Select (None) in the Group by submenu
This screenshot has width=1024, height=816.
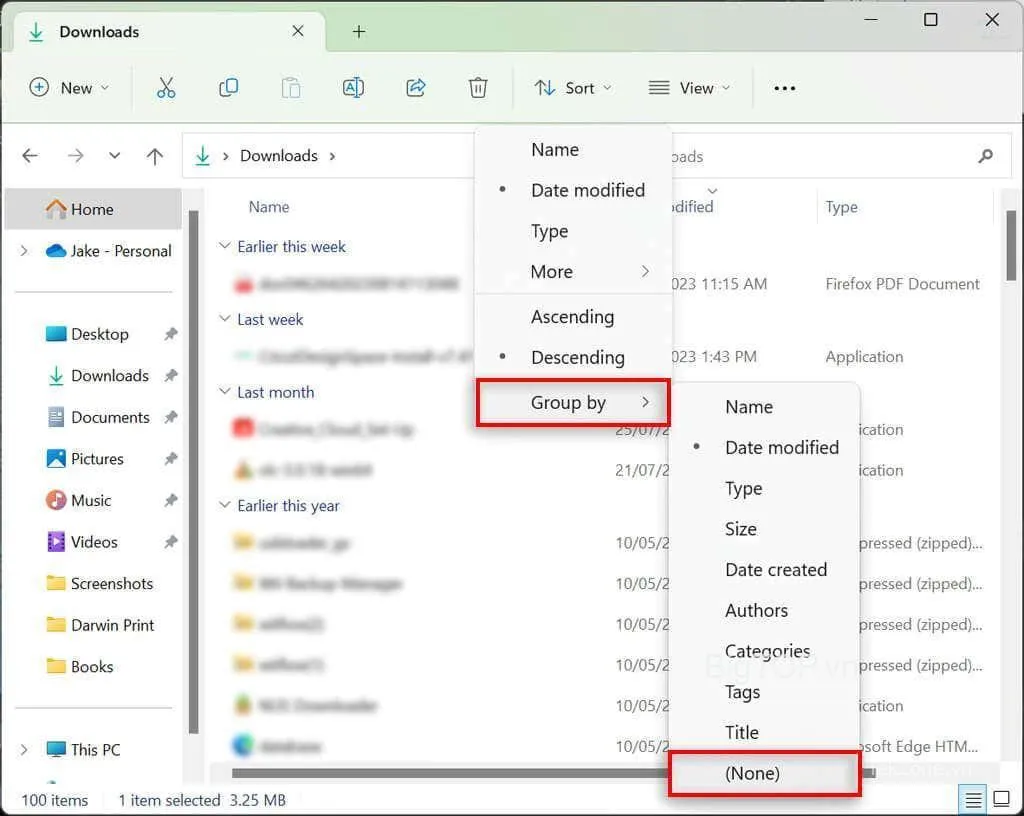pyautogui.click(x=752, y=773)
